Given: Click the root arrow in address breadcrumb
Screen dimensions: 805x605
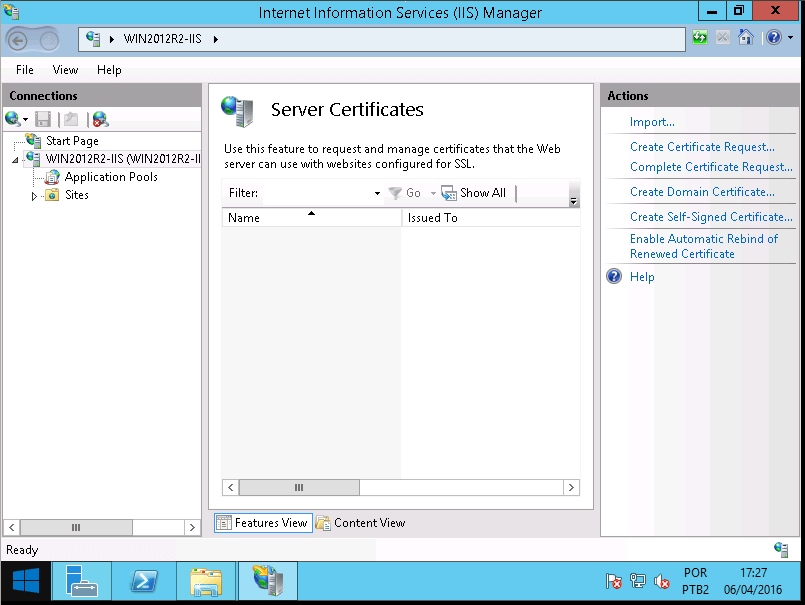Looking at the screenshot, I should [x=111, y=39].
